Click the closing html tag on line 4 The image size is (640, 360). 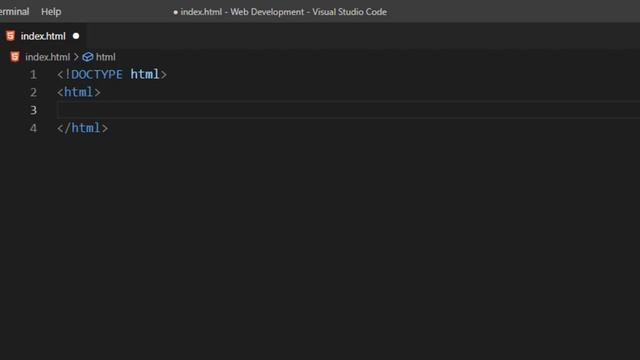click(x=82, y=128)
